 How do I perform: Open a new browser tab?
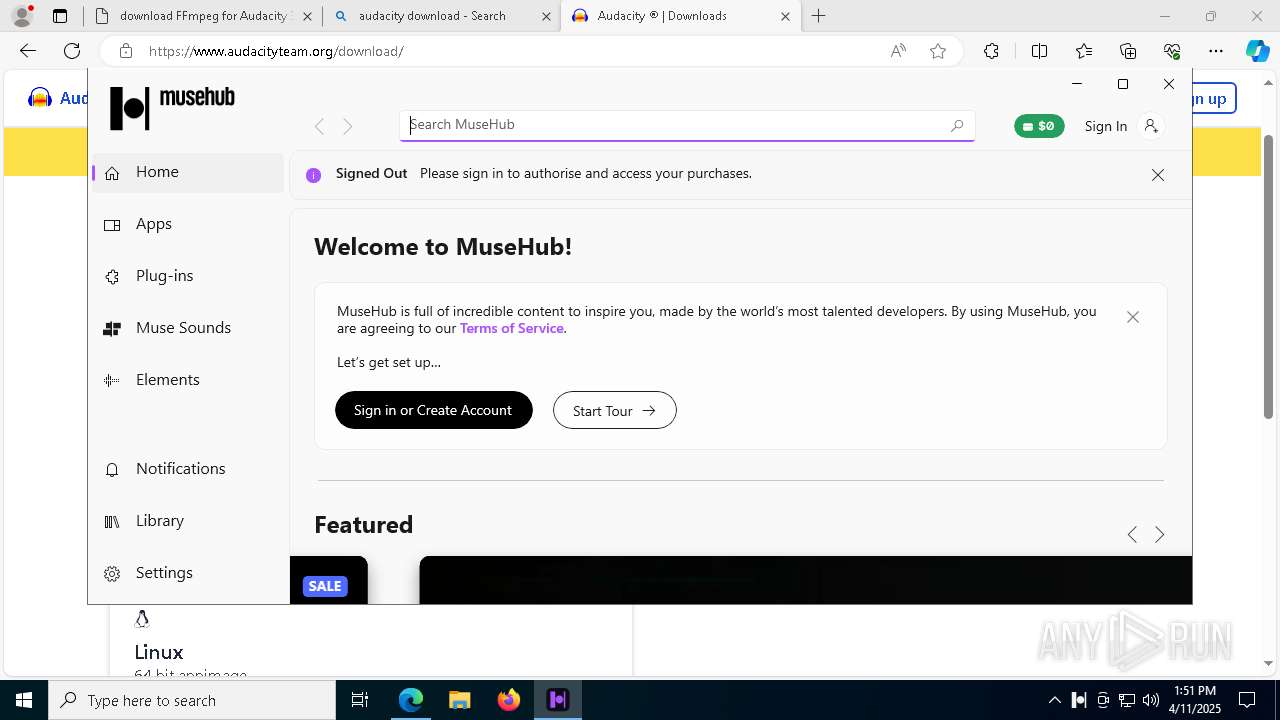point(819,16)
